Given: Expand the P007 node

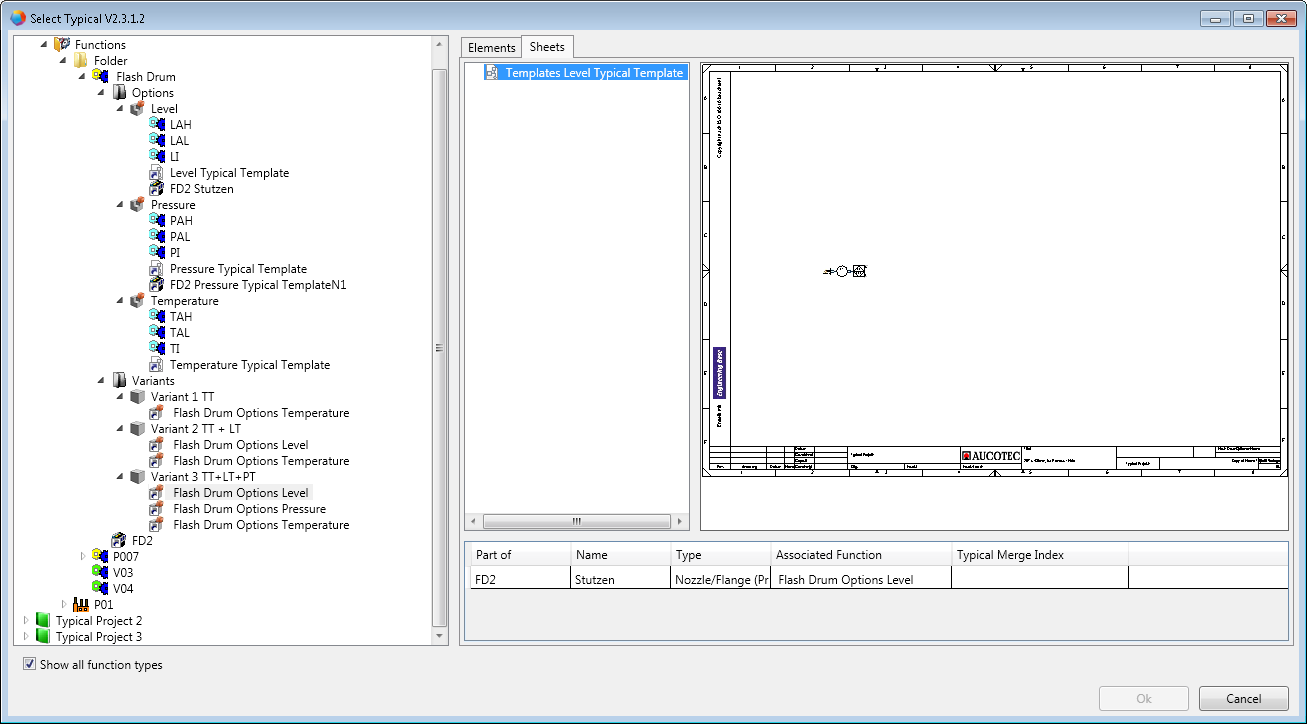Looking at the screenshot, I should click(x=83, y=557).
